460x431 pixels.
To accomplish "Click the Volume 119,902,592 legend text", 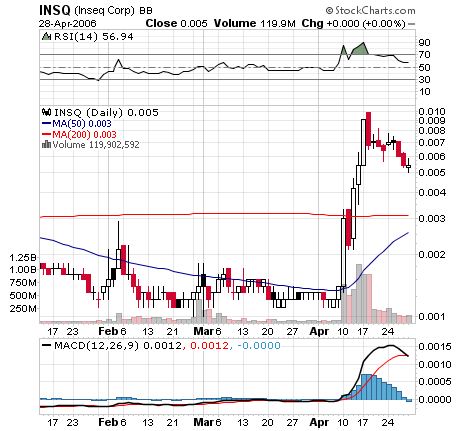I will pyautogui.click(x=96, y=145).
